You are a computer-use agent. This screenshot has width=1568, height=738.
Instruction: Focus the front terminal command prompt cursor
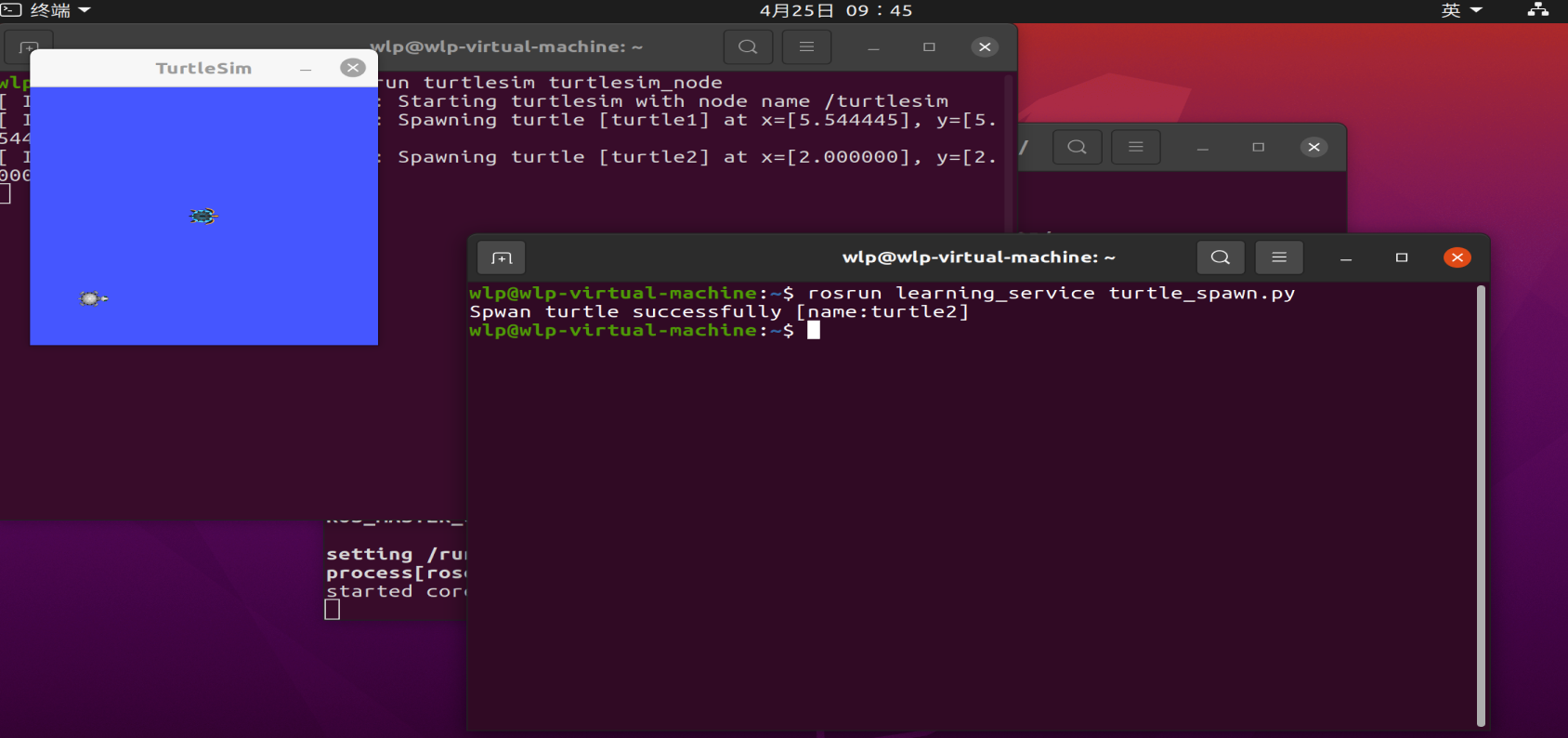click(x=814, y=331)
